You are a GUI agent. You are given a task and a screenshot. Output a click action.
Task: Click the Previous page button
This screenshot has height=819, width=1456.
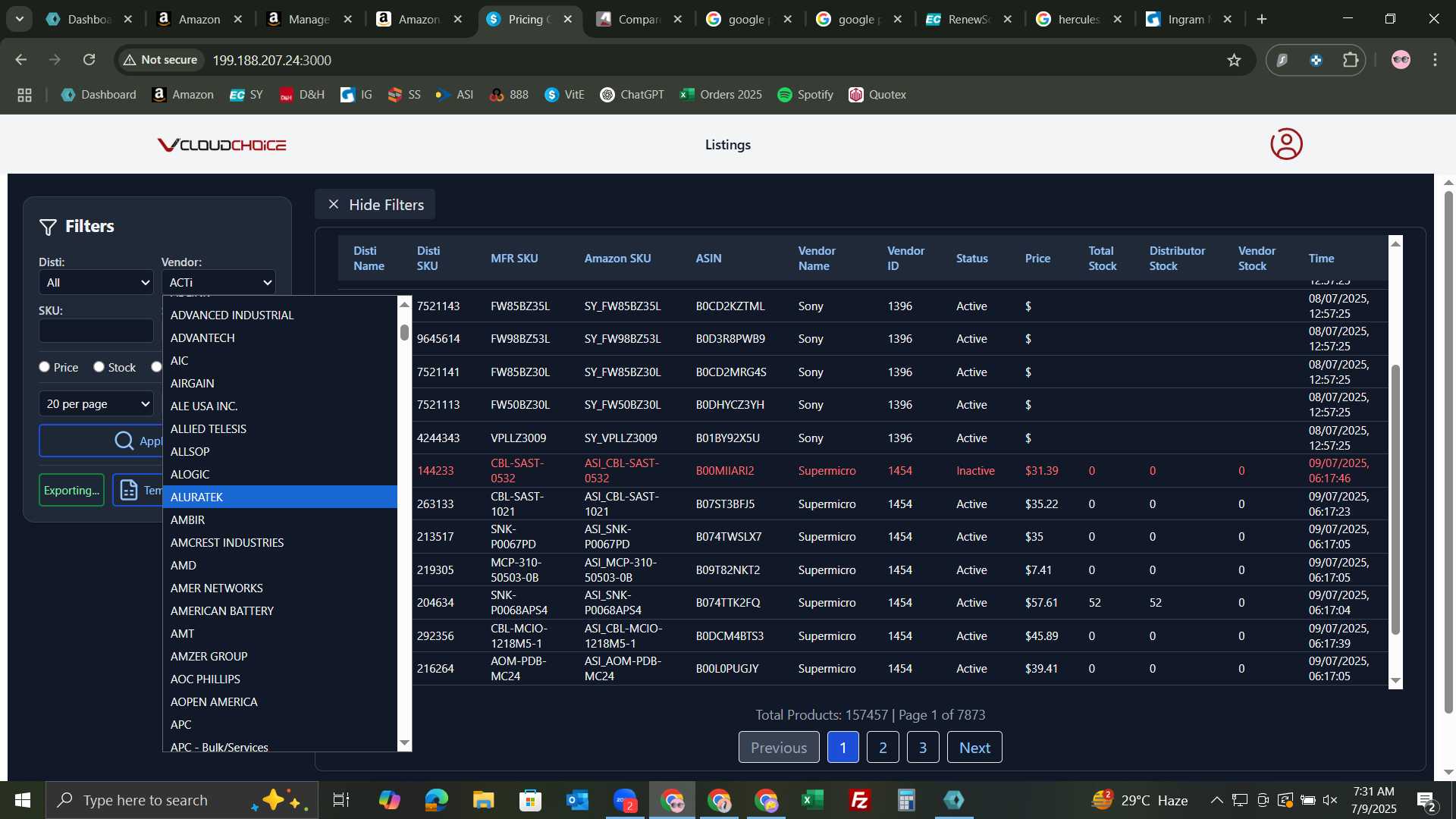point(779,748)
